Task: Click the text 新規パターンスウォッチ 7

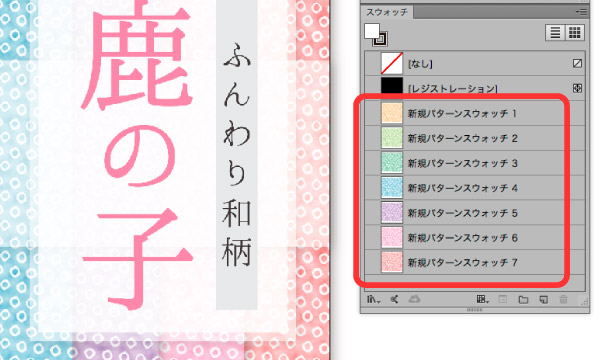Action: [462, 263]
